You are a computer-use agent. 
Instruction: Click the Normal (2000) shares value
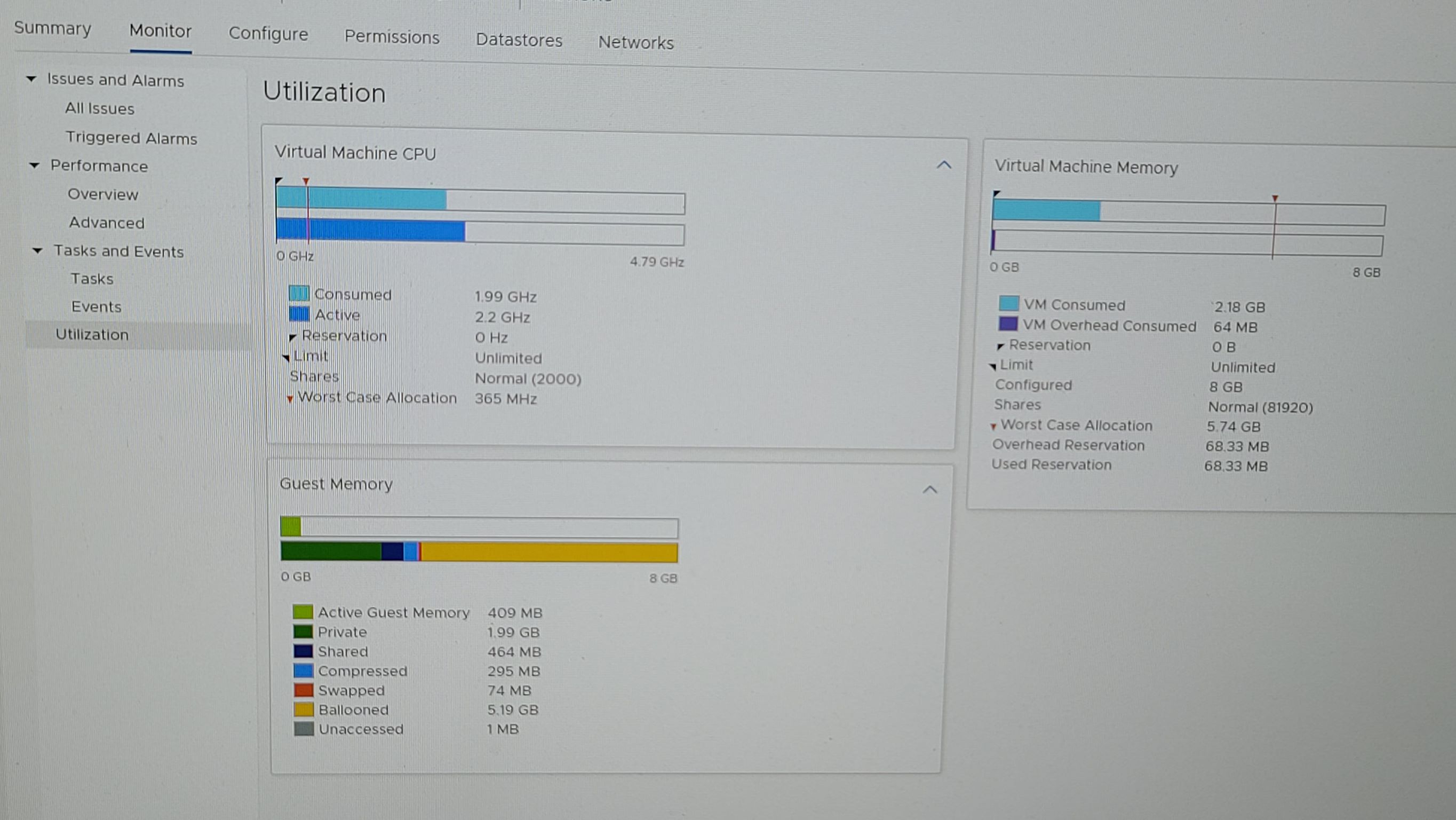[x=528, y=379]
